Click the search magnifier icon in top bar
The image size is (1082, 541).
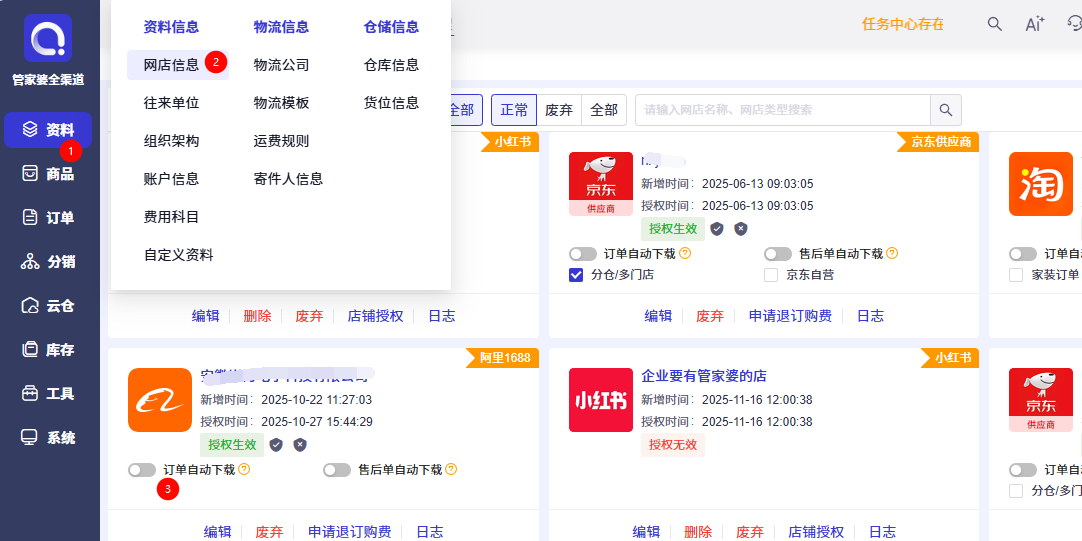[x=994, y=24]
